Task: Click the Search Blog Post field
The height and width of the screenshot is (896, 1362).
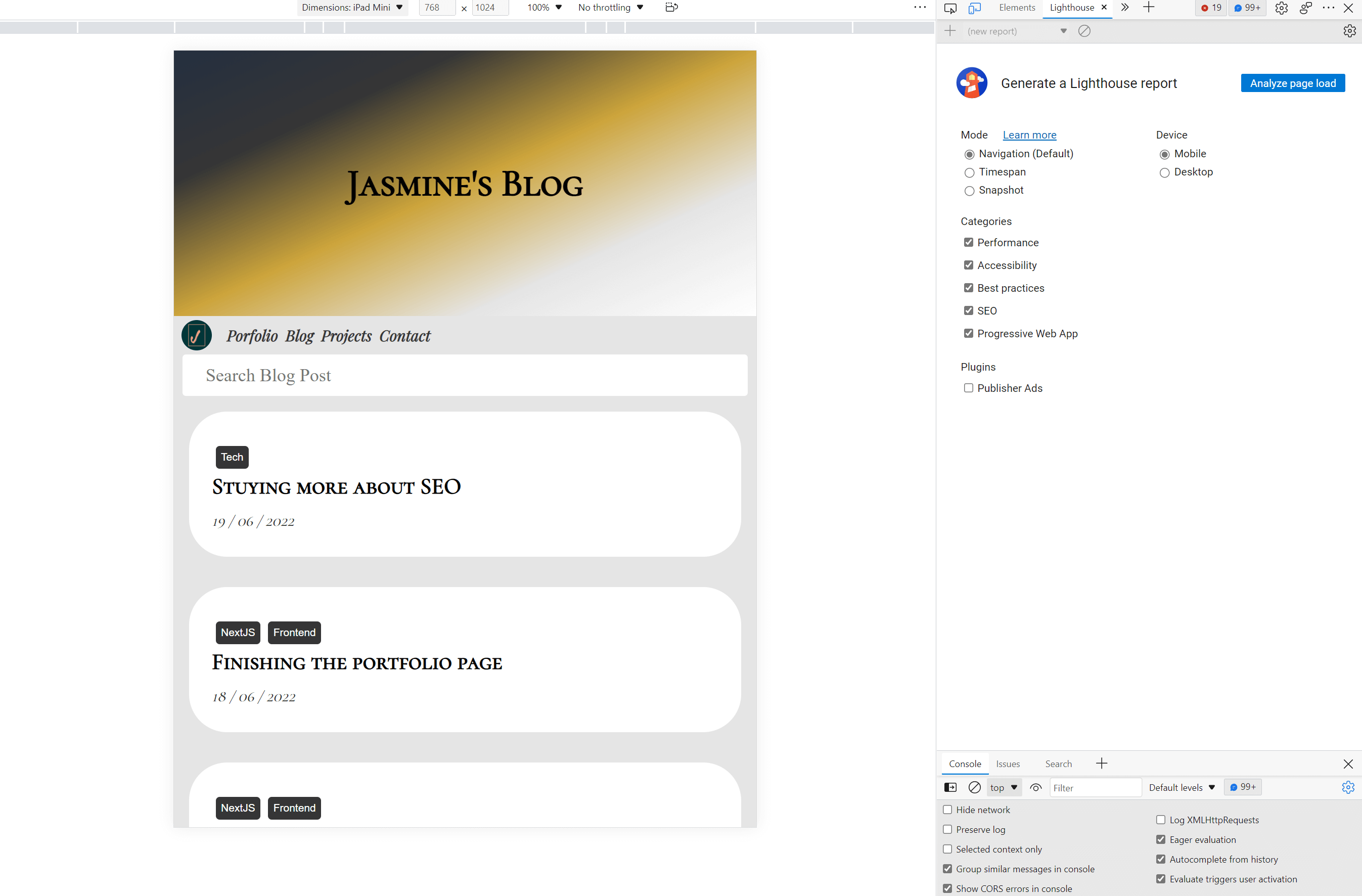Action: pyautogui.click(x=464, y=375)
